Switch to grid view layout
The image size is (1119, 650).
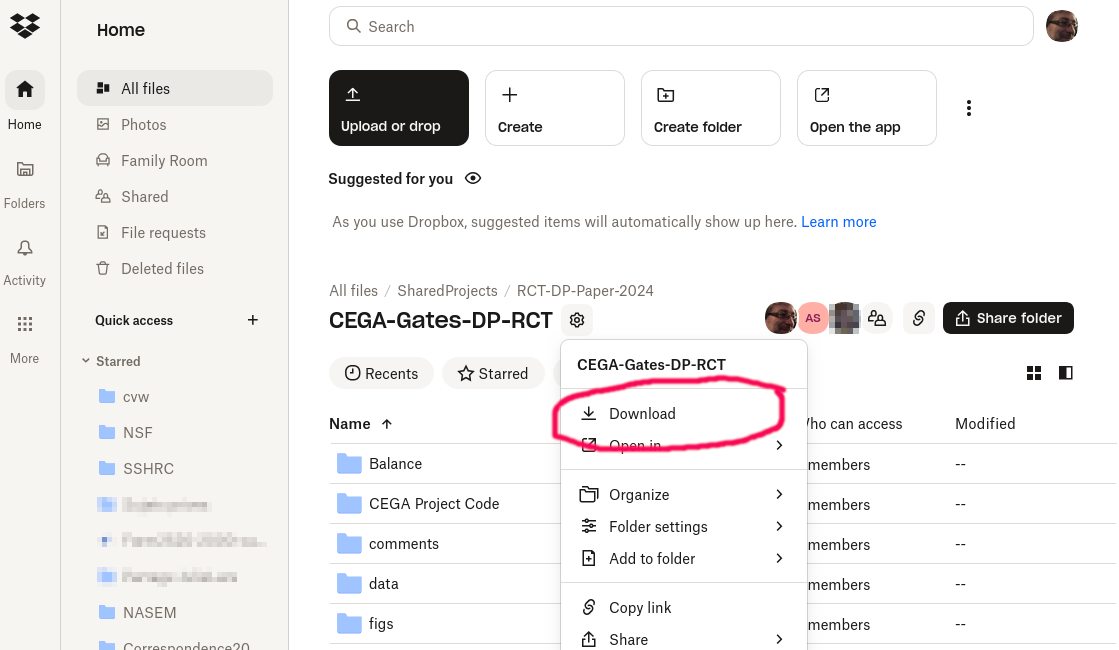(1034, 372)
